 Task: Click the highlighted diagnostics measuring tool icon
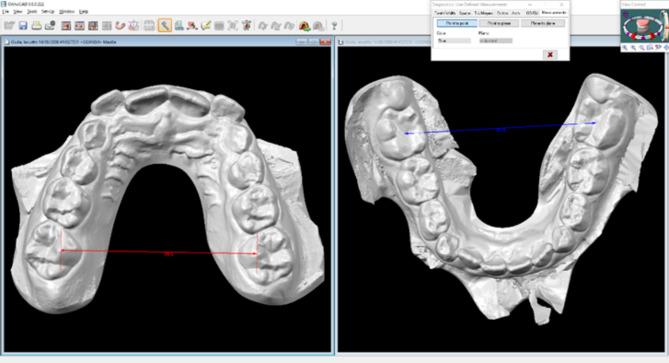point(164,26)
